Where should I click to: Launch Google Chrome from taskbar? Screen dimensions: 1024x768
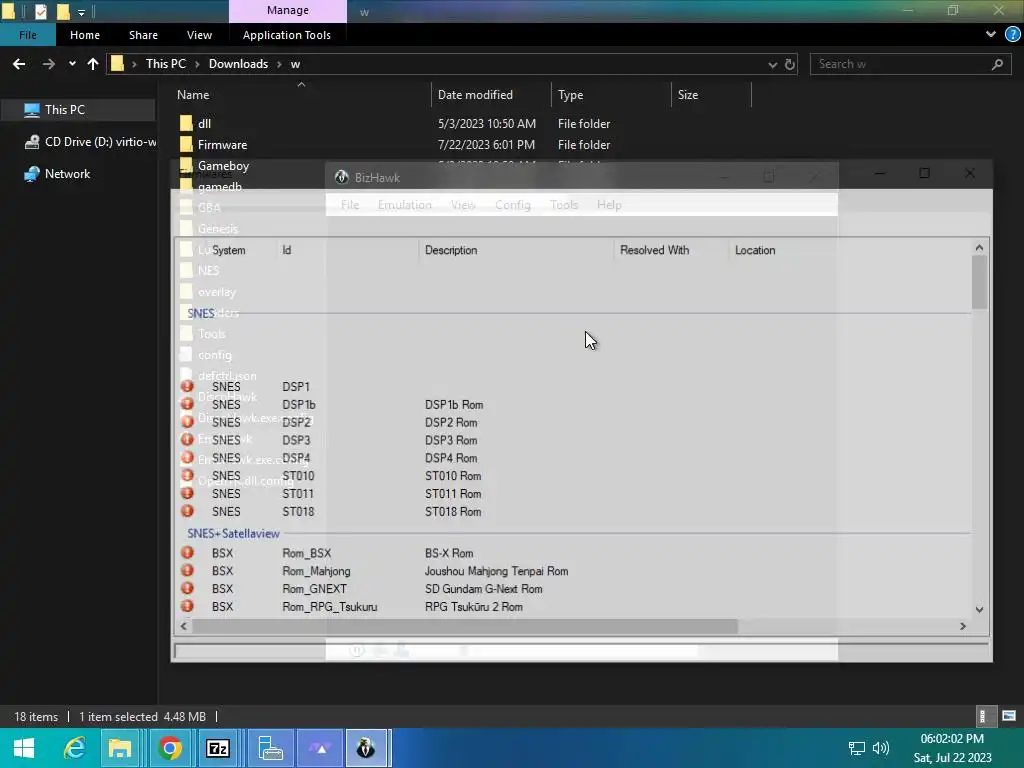coord(170,748)
